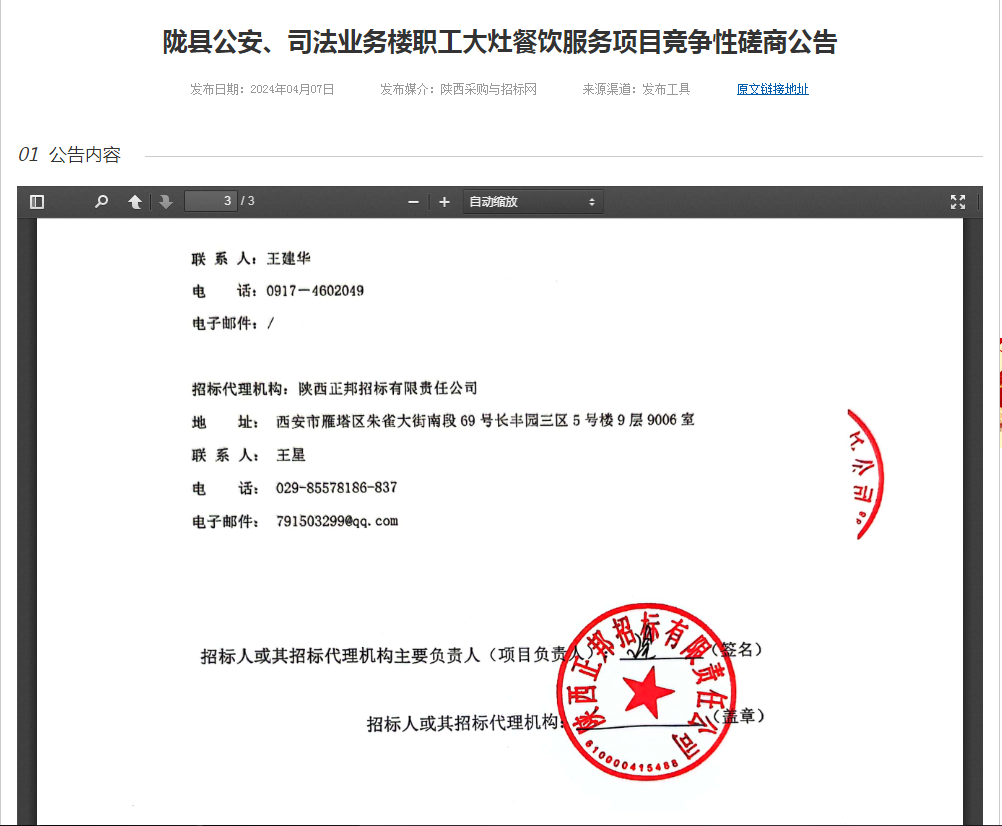1002x826 pixels.
Task: Click the announcement title heading text
Action: pos(500,42)
